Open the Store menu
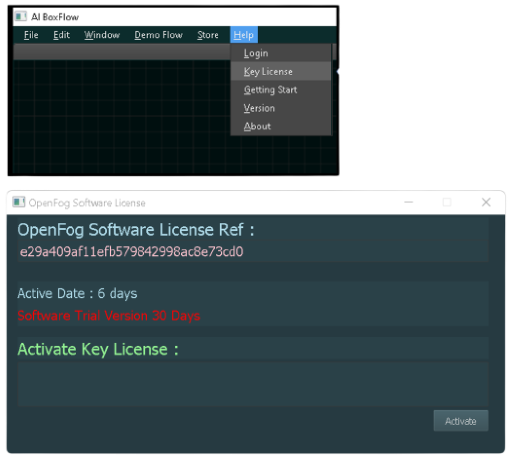The width and height of the screenshot is (515, 460). click(208, 35)
